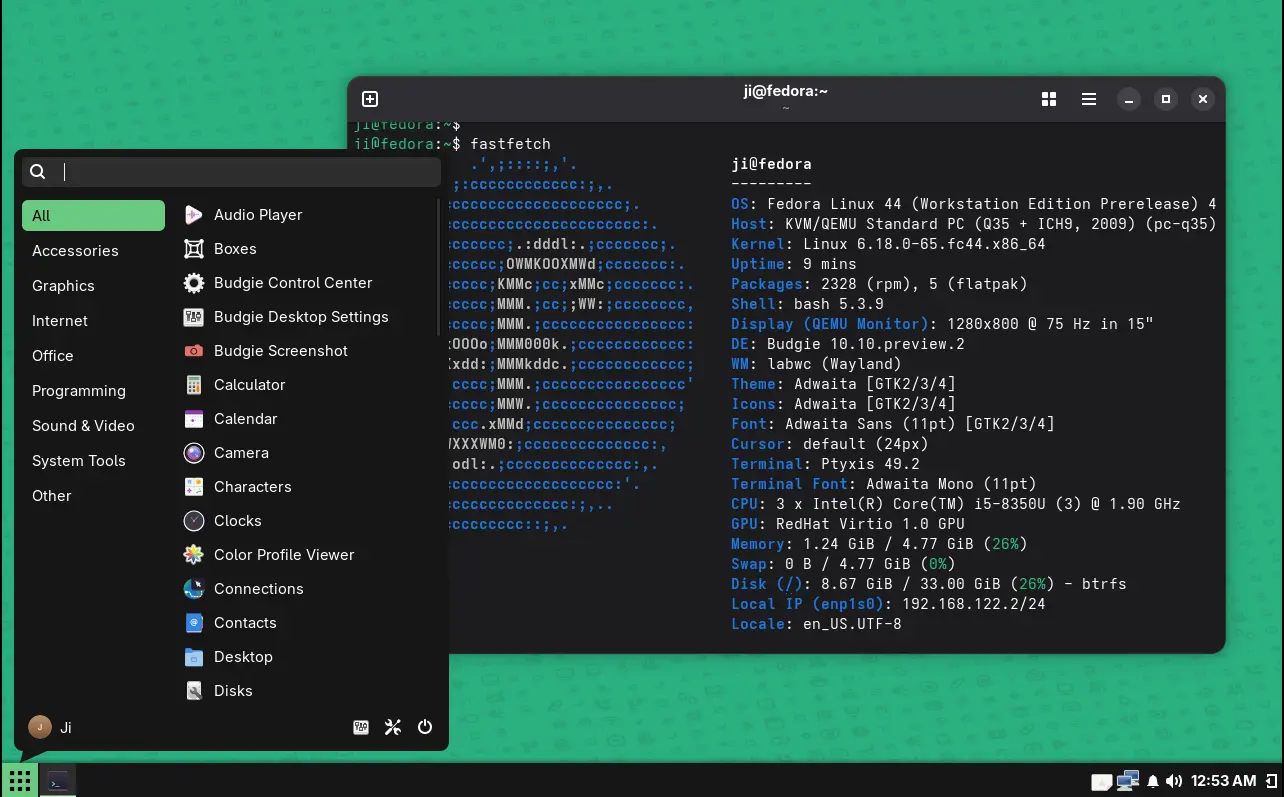Open the notifications bell in the panel
Viewport: 1284px width, 797px height.
[x=1153, y=781]
